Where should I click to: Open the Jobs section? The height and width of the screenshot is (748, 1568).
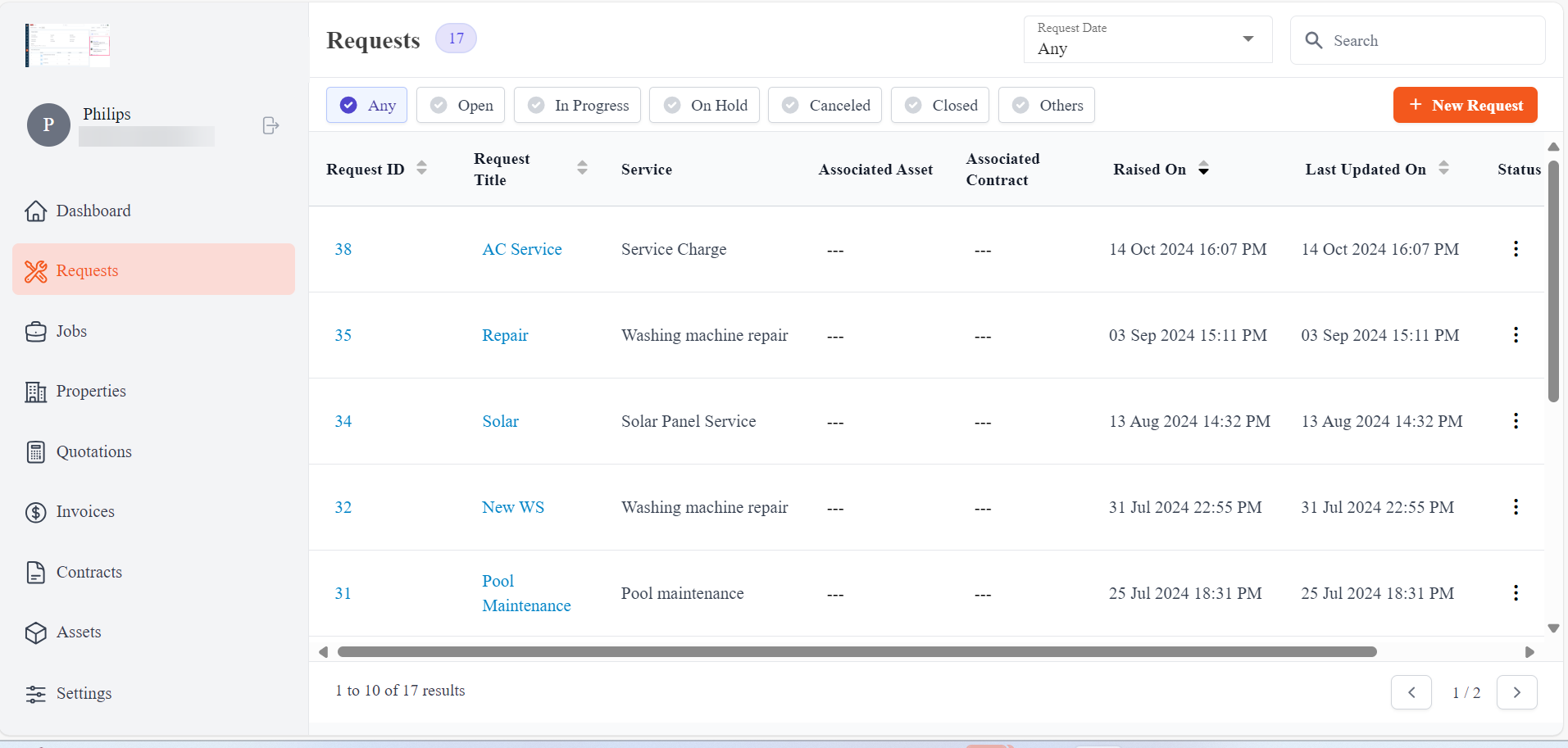(70, 331)
